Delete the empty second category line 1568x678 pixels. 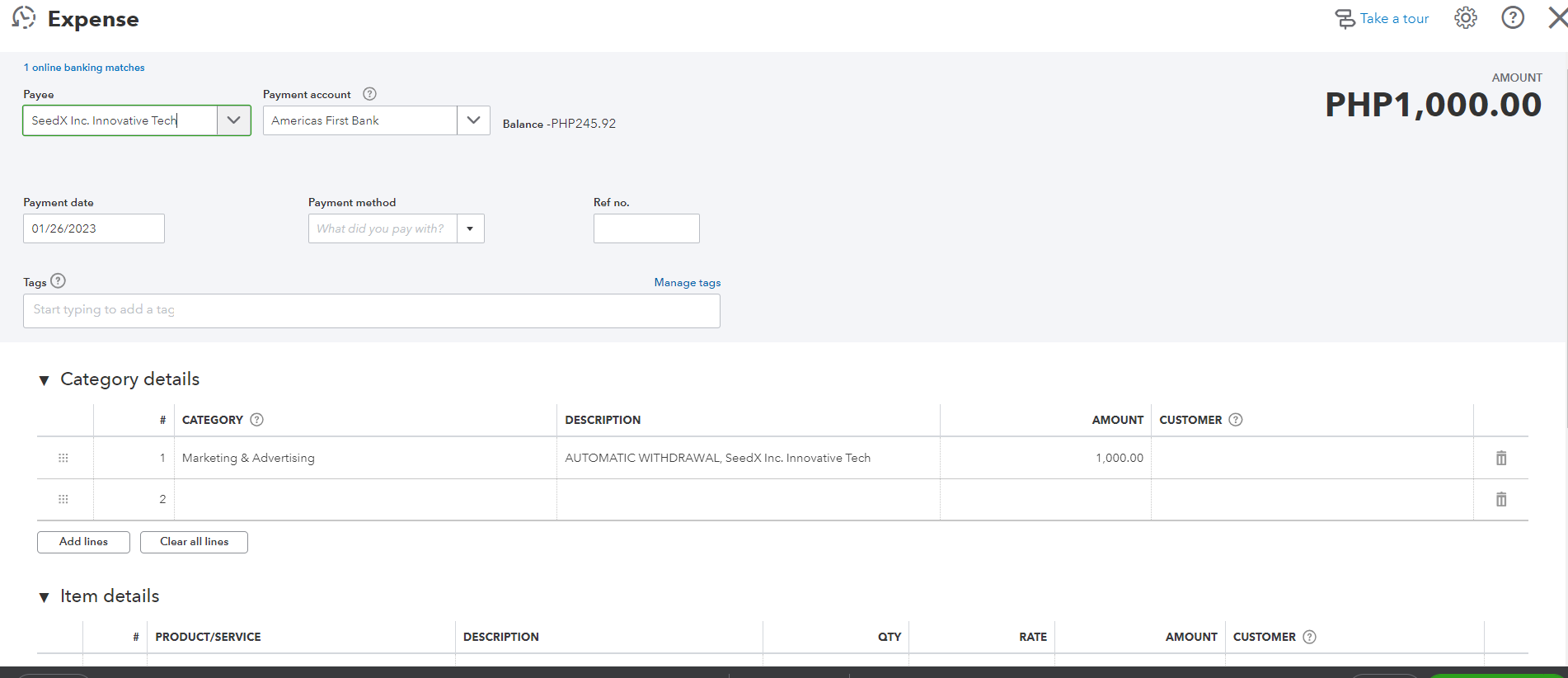pyautogui.click(x=1501, y=499)
